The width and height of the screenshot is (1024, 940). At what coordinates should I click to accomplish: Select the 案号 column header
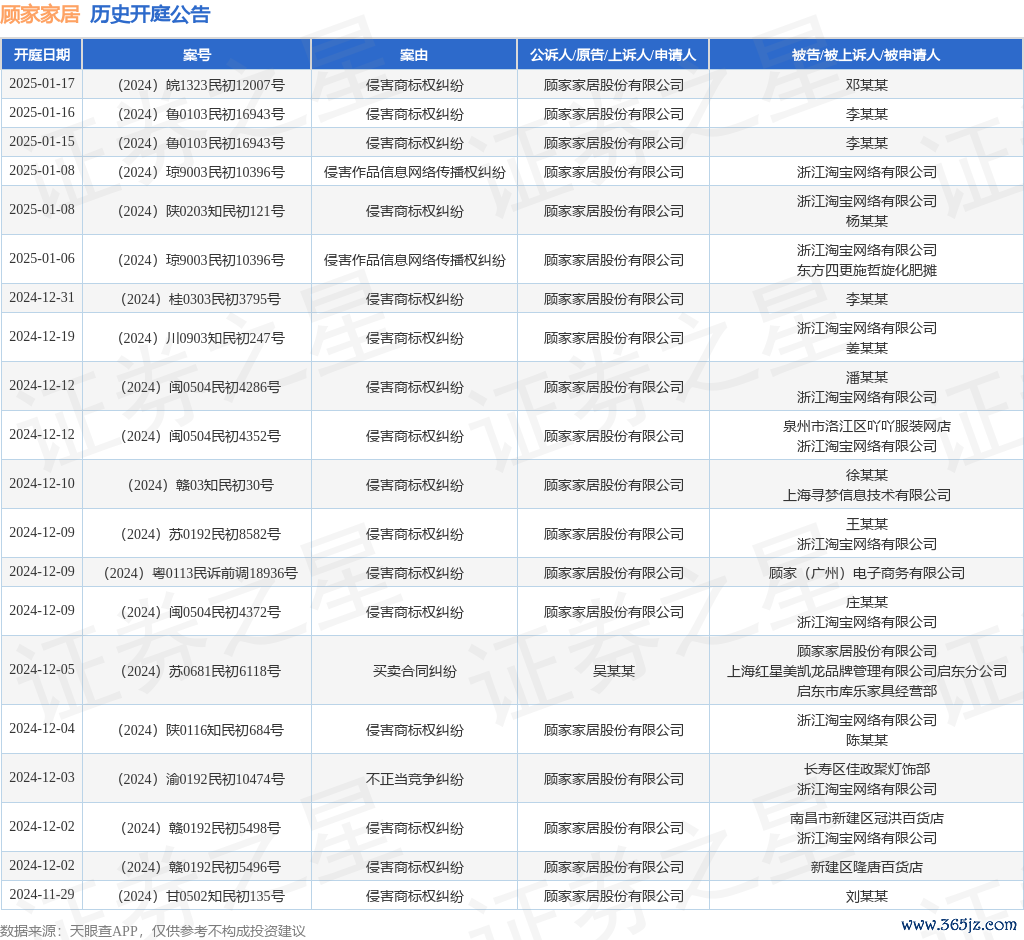(x=197, y=55)
